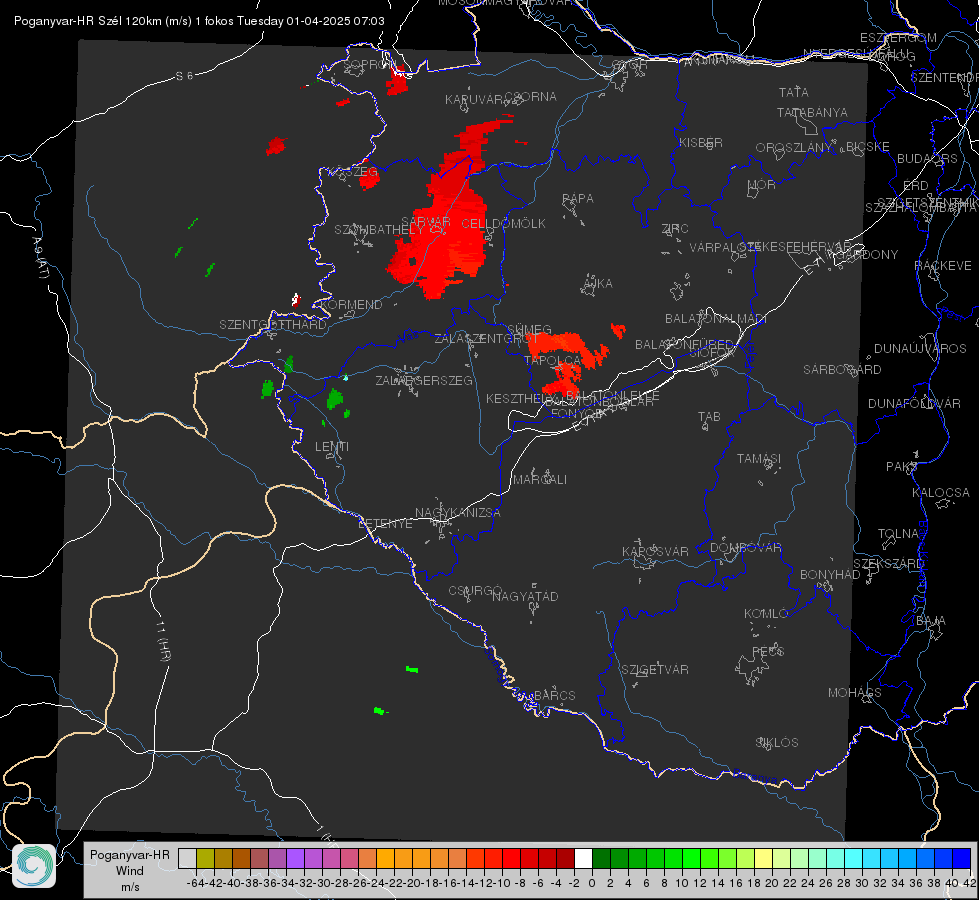Click the red echo just above the Tapolca label

556,343
